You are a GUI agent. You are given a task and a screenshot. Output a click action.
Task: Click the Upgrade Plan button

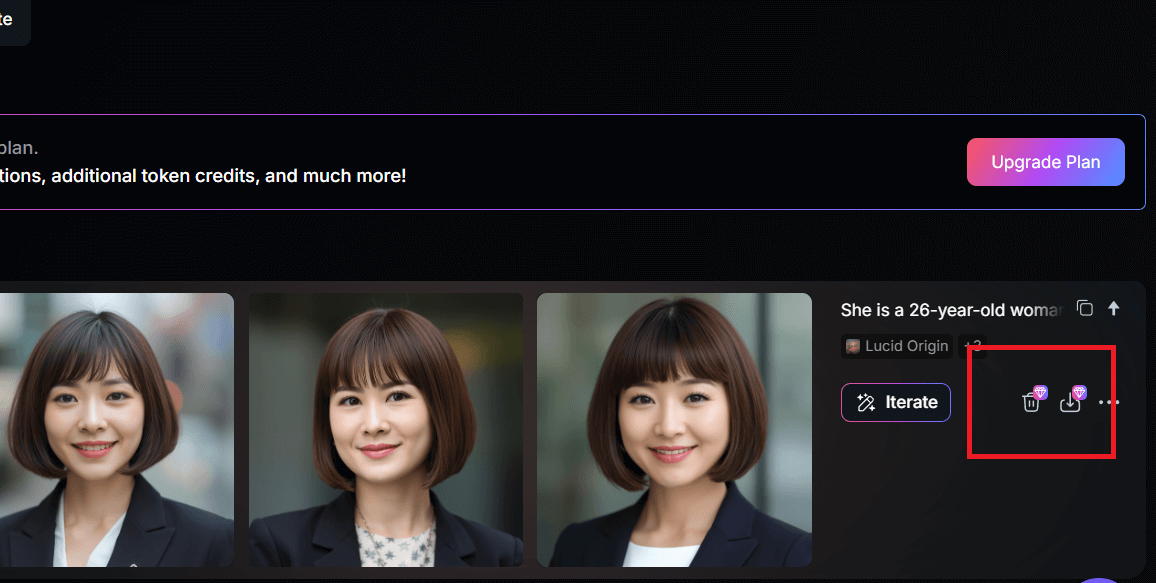coord(1045,162)
